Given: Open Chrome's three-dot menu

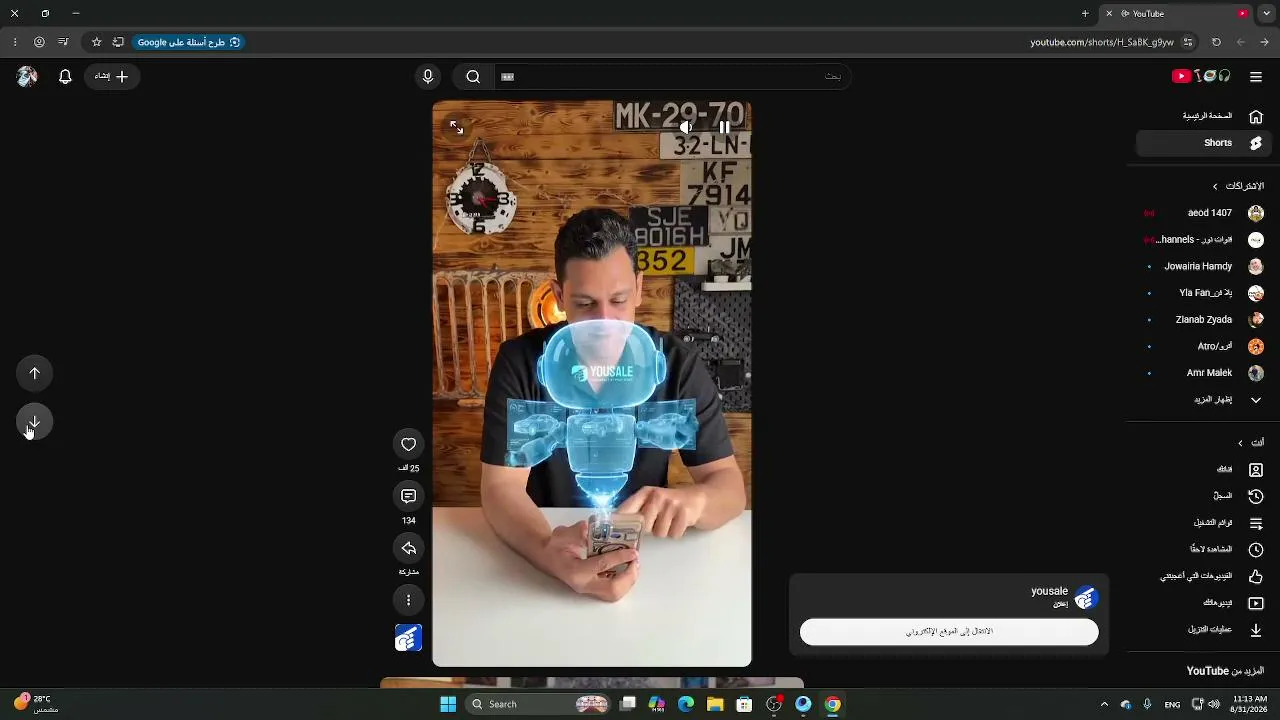Looking at the screenshot, I should pos(15,42).
